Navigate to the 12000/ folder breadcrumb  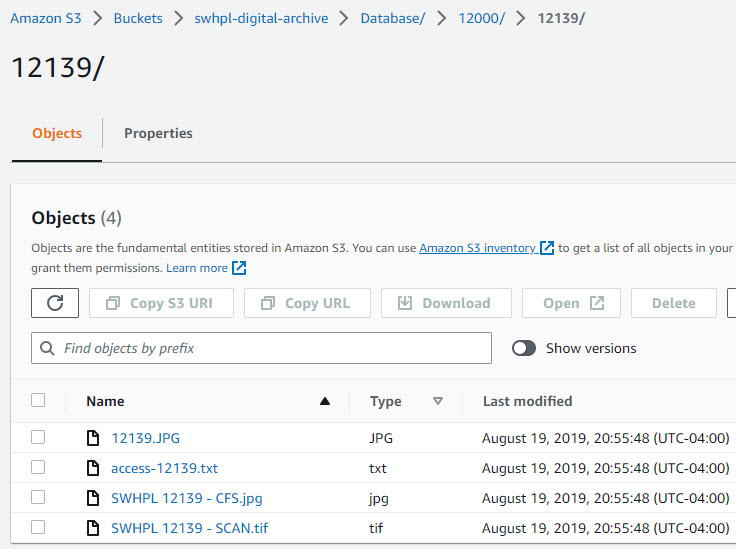pyautogui.click(x=482, y=18)
